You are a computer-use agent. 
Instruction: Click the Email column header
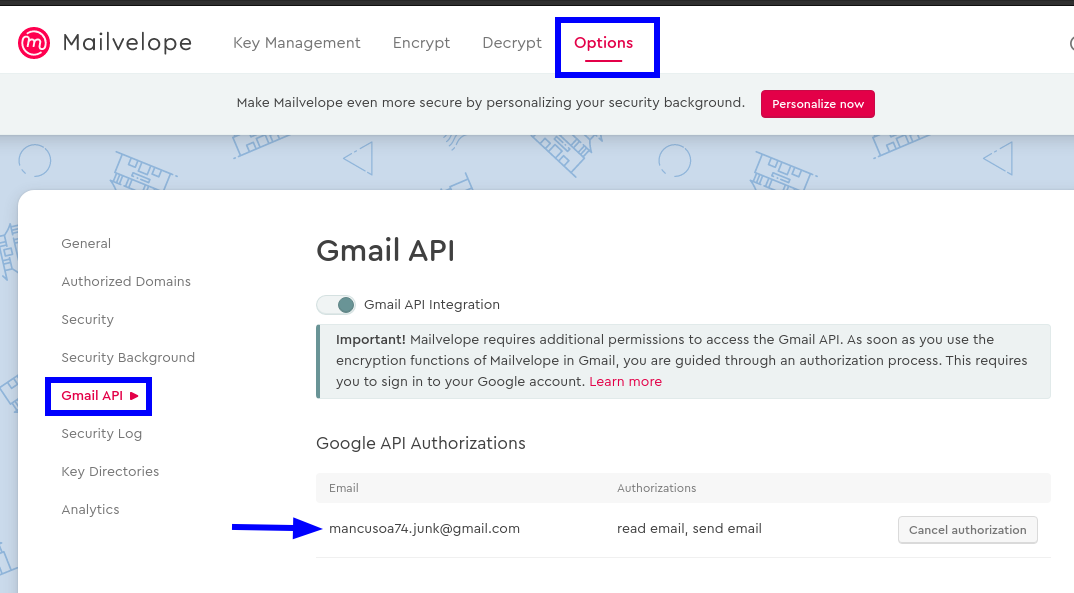tap(344, 488)
